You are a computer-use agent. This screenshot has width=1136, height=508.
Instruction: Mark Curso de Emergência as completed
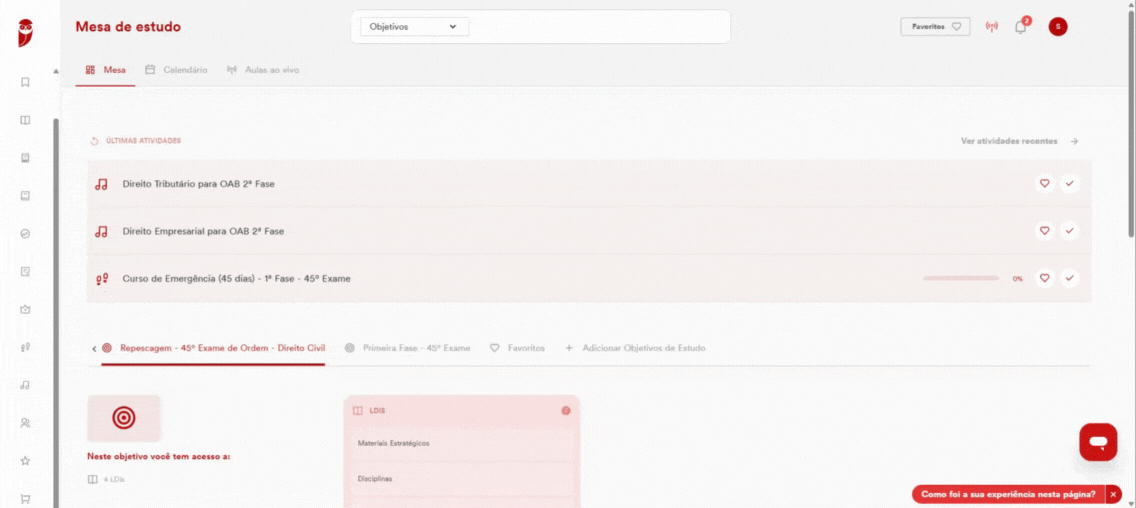click(1069, 278)
